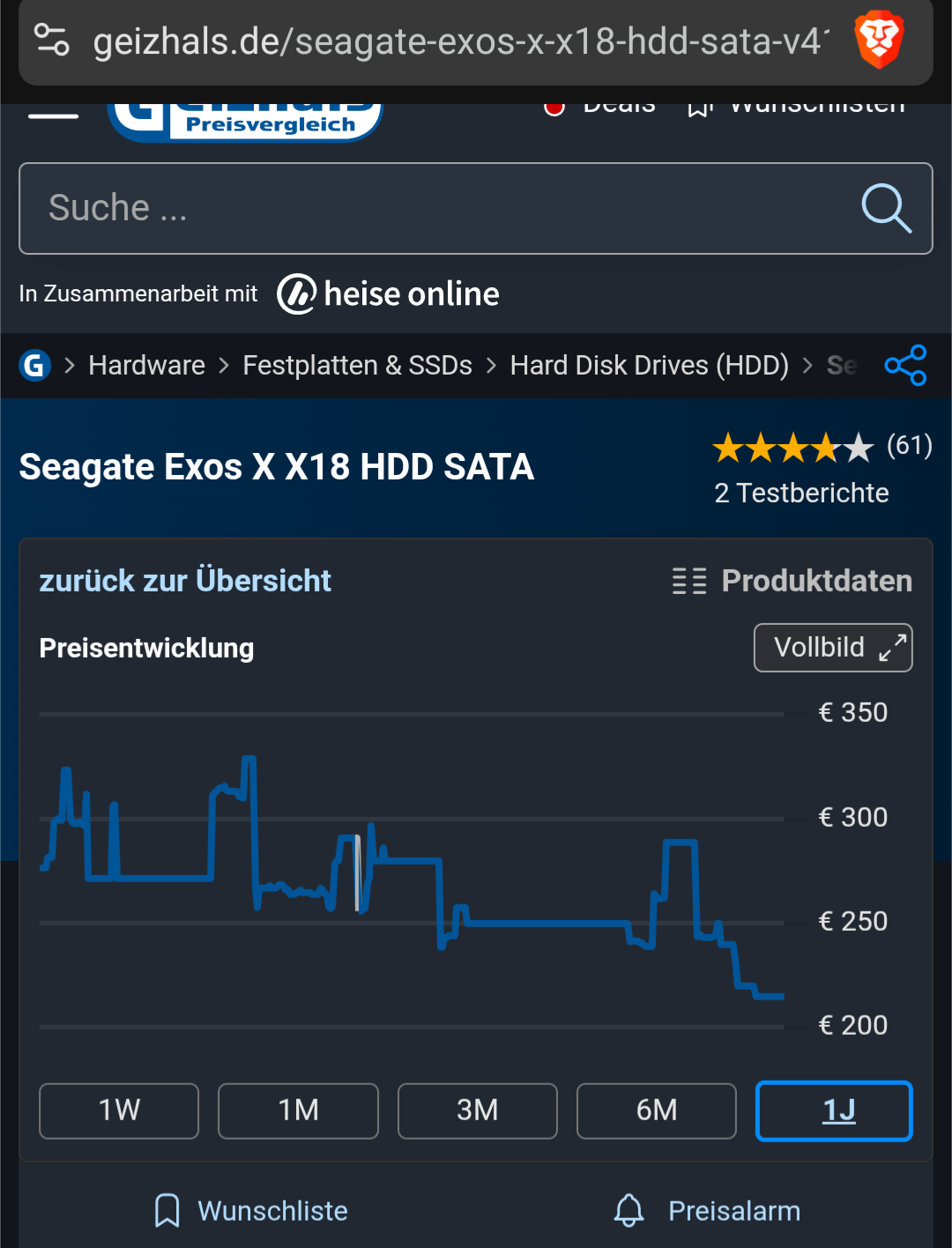Click the Wunschliste bookmark icon

(167, 1210)
